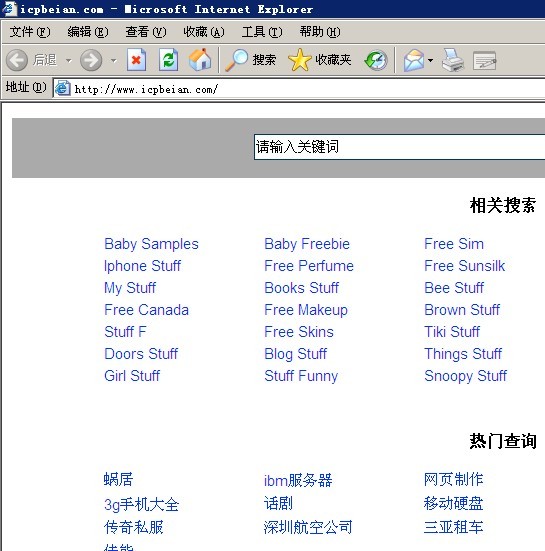Click the Edit page toolbar icon

click(484, 61)
